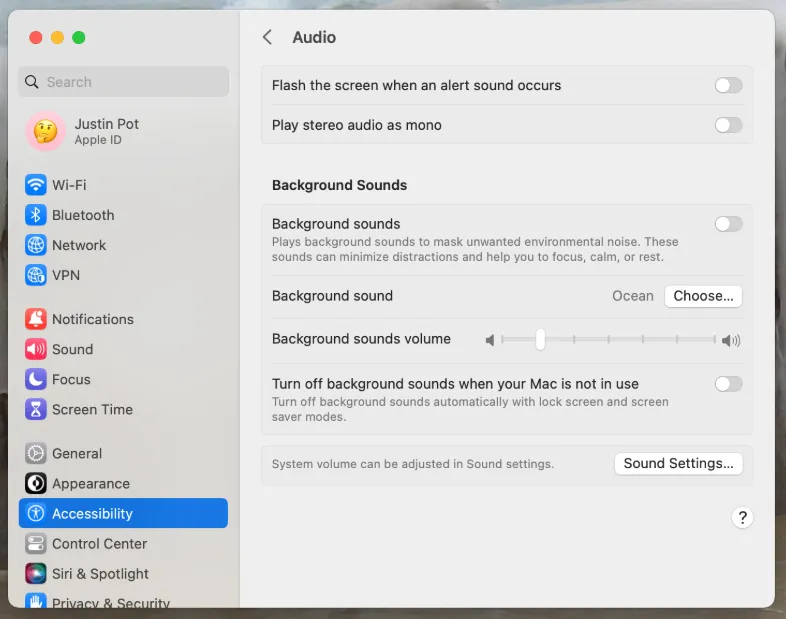Click the search magnifier icon
This screenshot has height=619, width=786.
pos(32,82)
